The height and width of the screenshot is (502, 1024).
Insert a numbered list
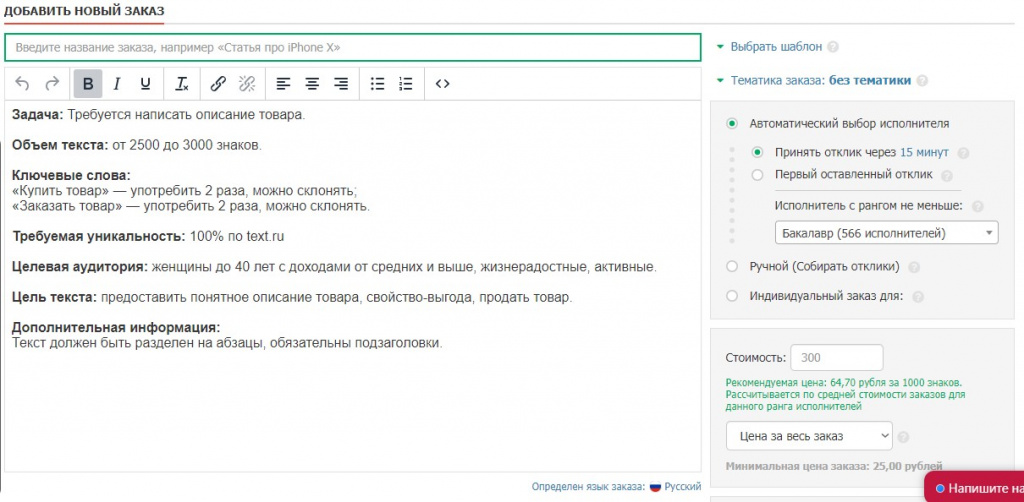[406, 84]
